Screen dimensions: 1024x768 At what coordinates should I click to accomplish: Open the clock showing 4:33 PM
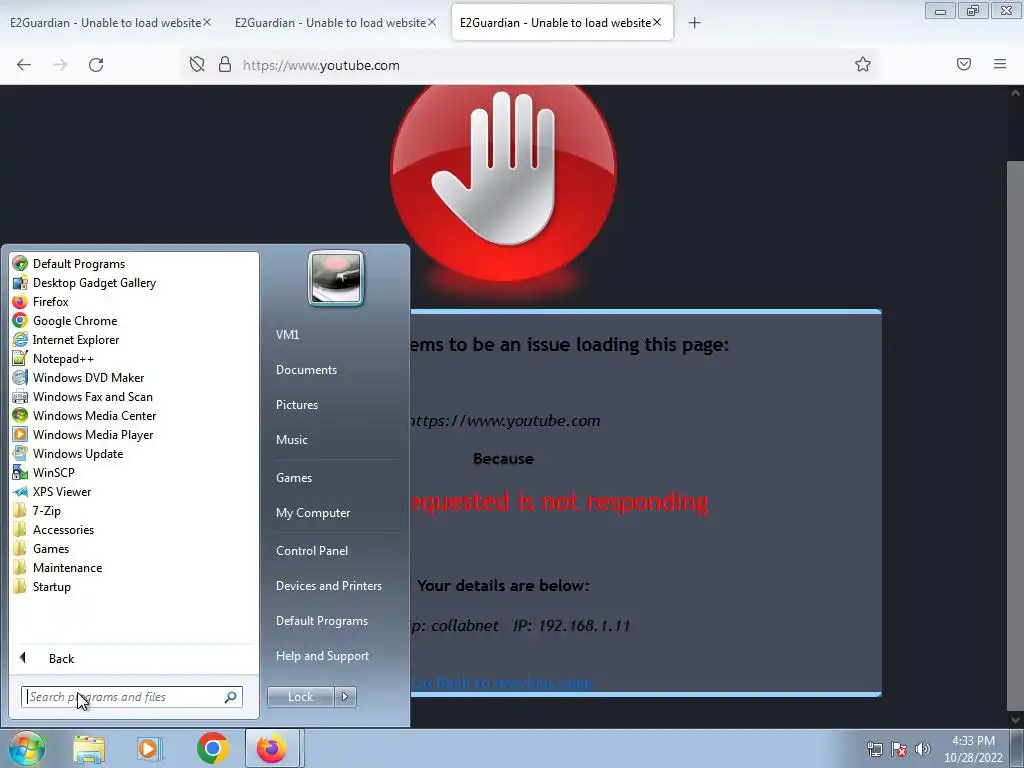point(973,749)
